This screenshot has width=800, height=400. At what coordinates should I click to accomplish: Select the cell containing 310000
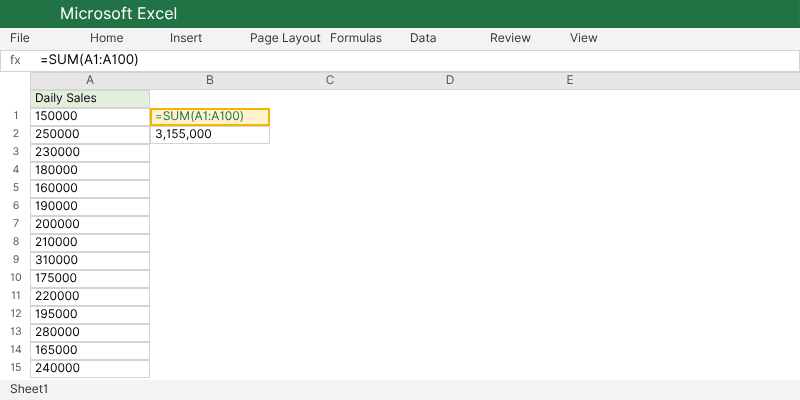pyautogui.click(x=90, y=261)
